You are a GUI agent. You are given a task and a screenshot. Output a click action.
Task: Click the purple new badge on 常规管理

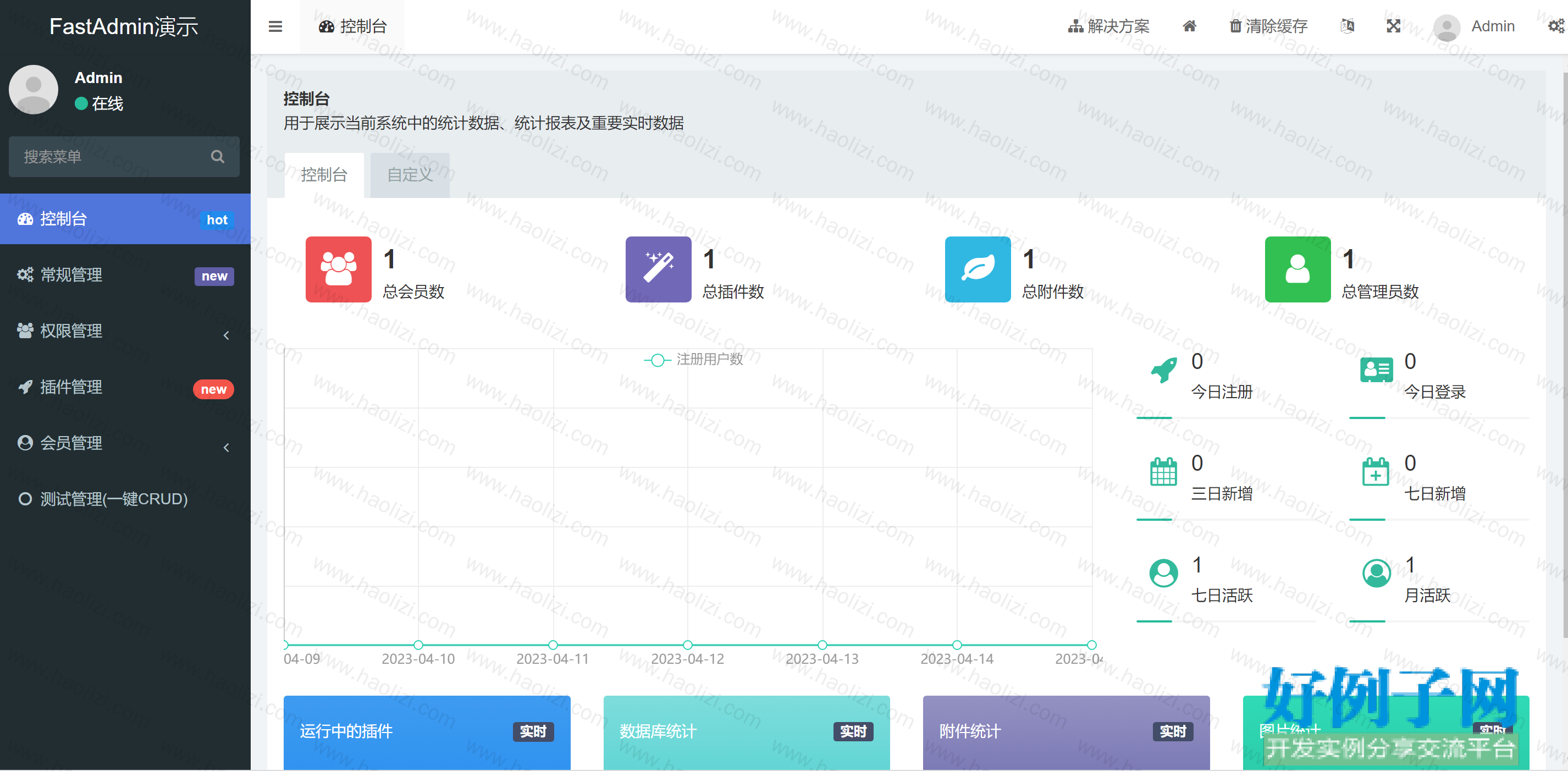coord(214,276)
